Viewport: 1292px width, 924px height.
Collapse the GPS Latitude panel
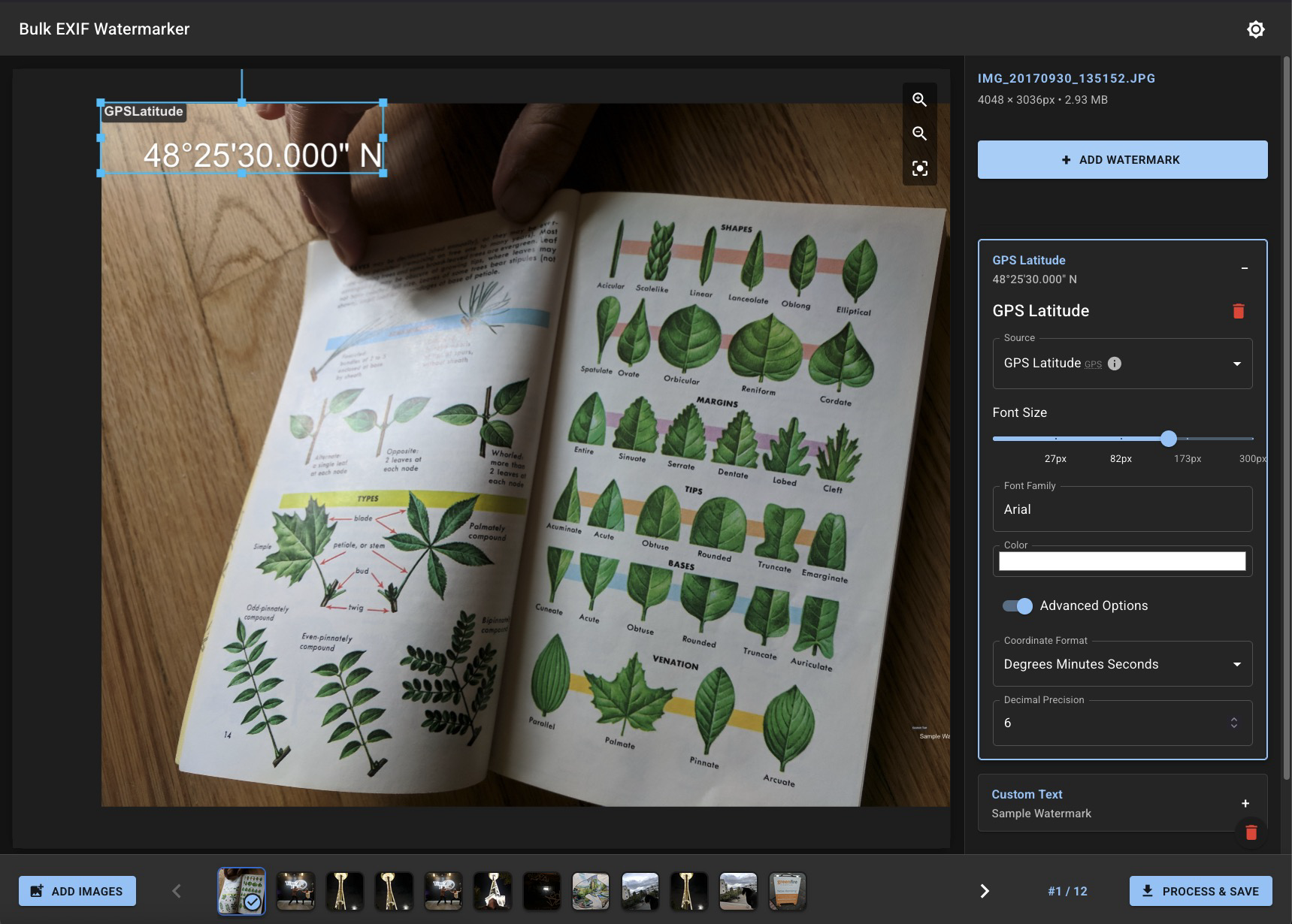1245,268
